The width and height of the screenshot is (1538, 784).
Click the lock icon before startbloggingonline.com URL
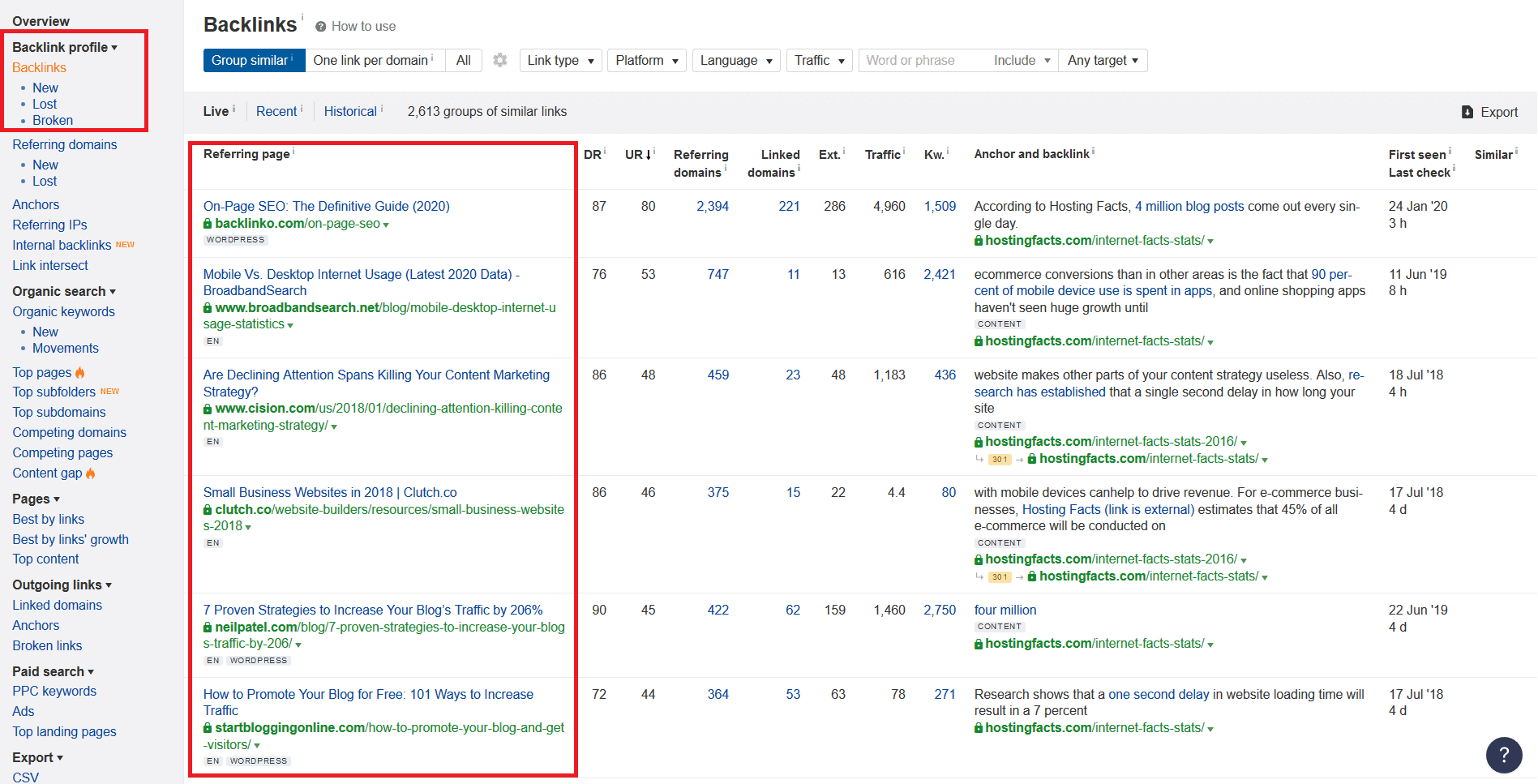click(x=208, y=728)
